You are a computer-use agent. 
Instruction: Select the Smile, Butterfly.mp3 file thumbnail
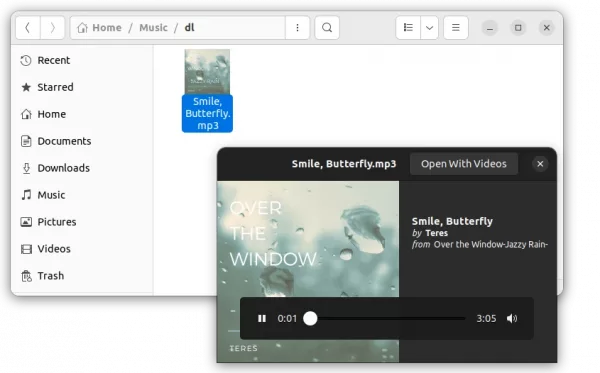click(207, 72)
